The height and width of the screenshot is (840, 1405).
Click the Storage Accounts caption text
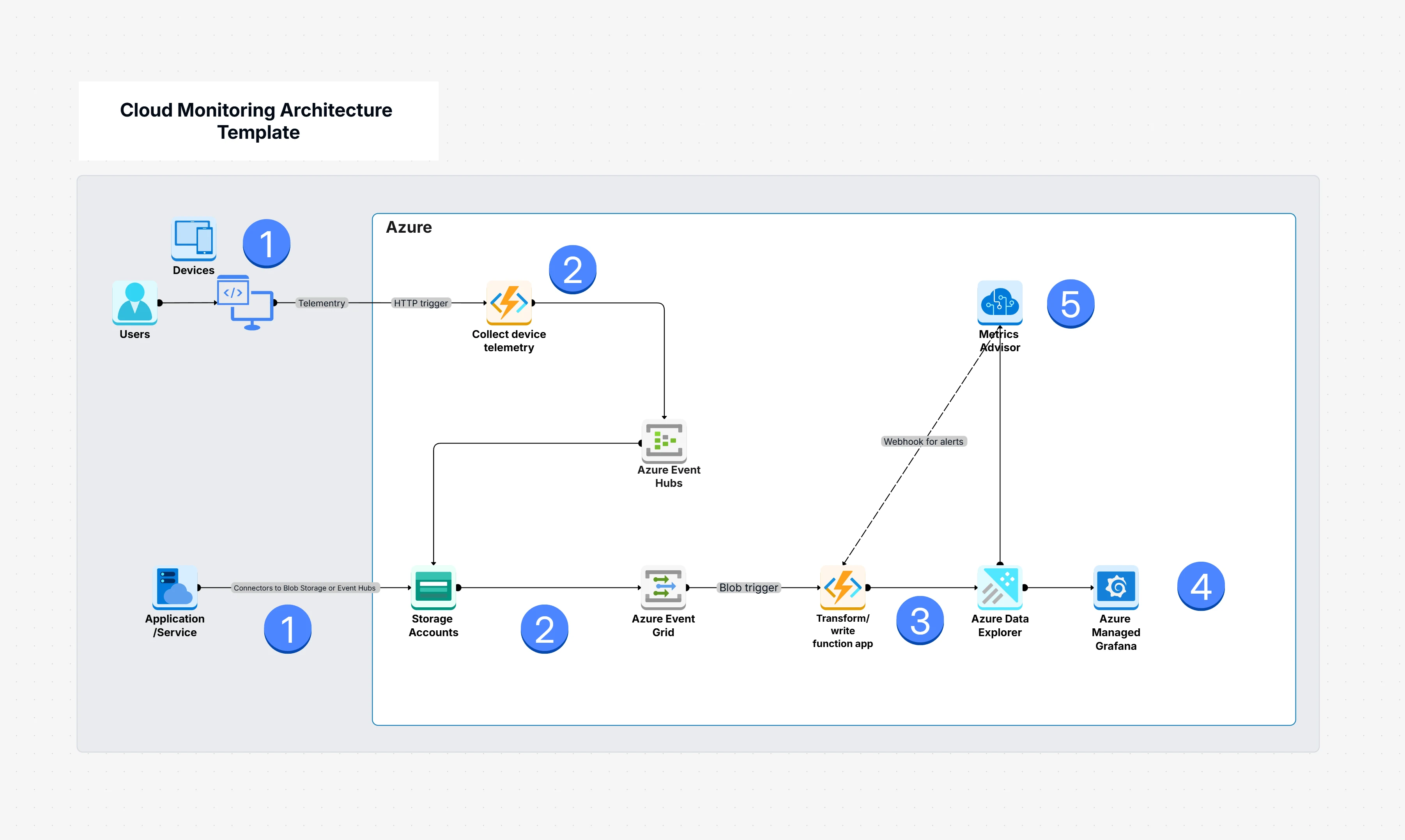pyautogui.click(x=433, y=626)
